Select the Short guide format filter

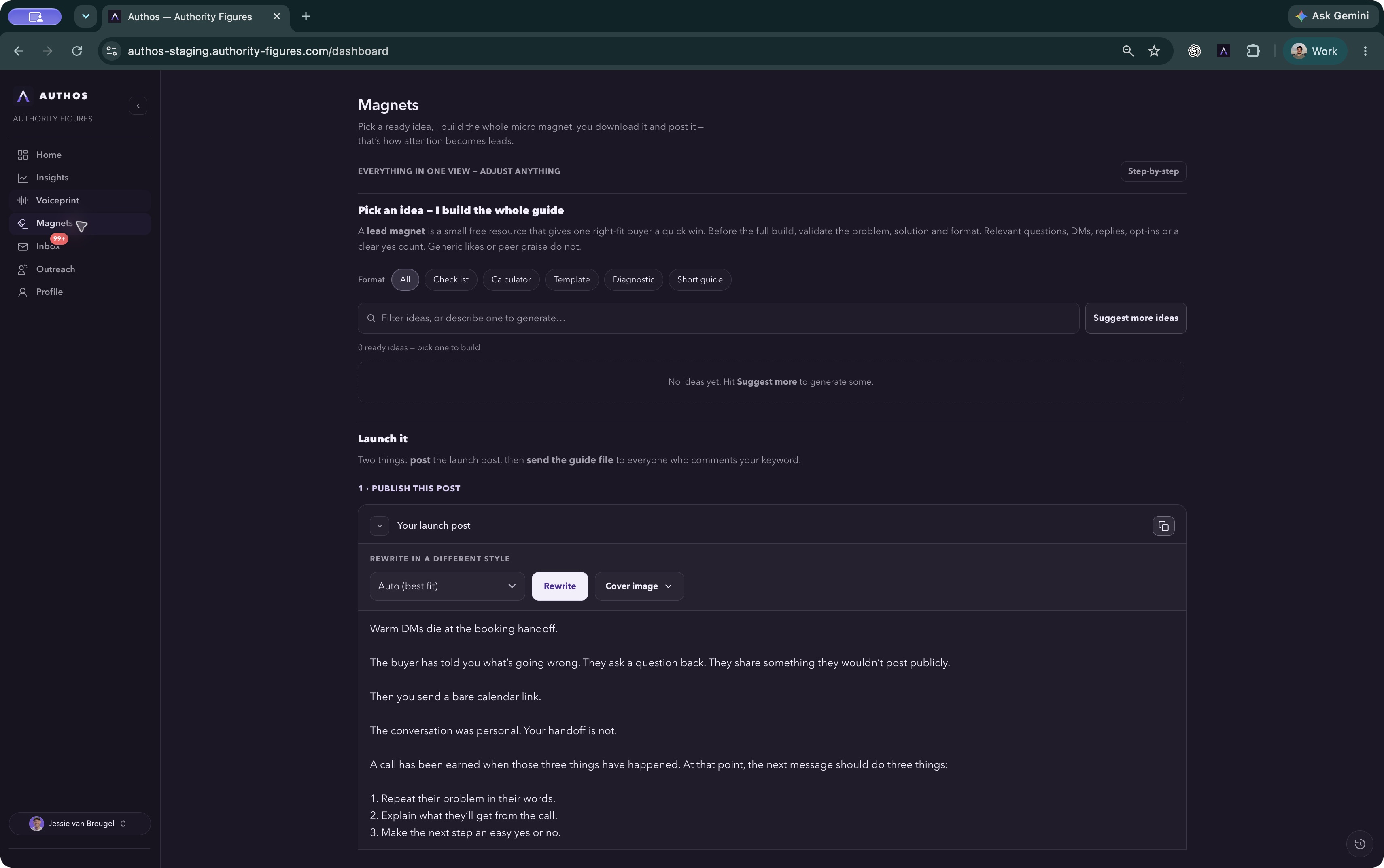(x=699, y=279)
